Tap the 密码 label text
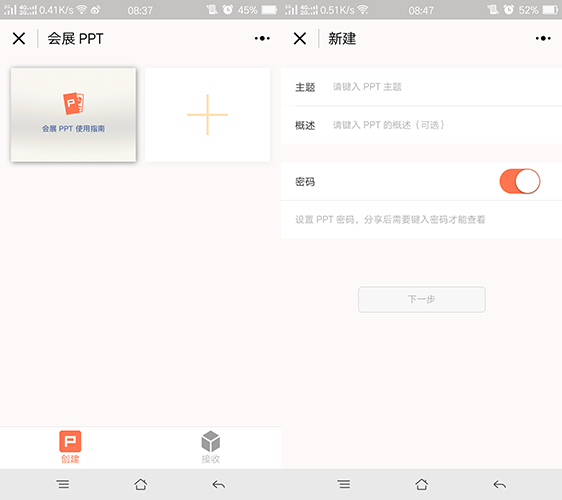This screenshot has width=562, height=500. click(305, 182)
